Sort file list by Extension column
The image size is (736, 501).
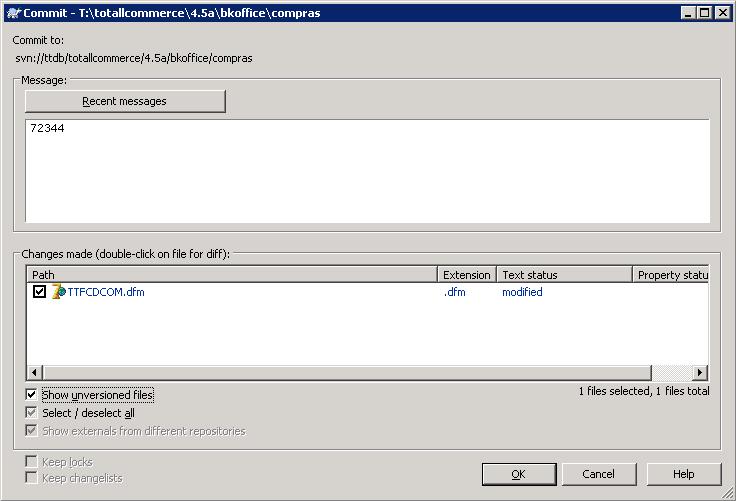(467, 275)
